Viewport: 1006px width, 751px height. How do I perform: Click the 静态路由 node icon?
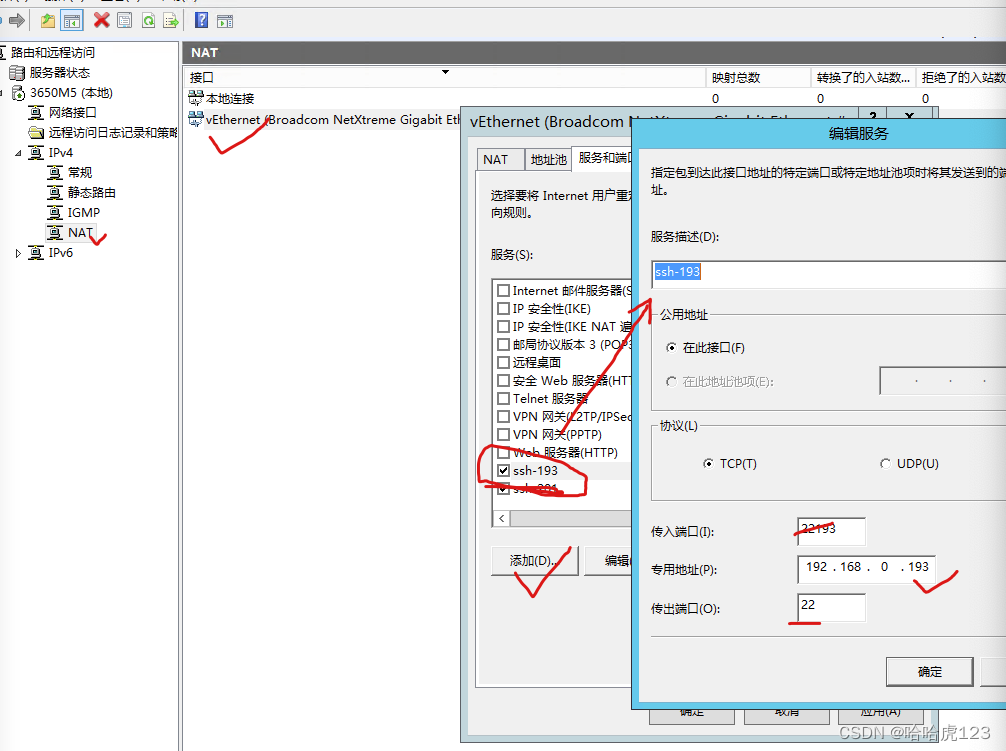pyautogui.click(x=56, y=192)
